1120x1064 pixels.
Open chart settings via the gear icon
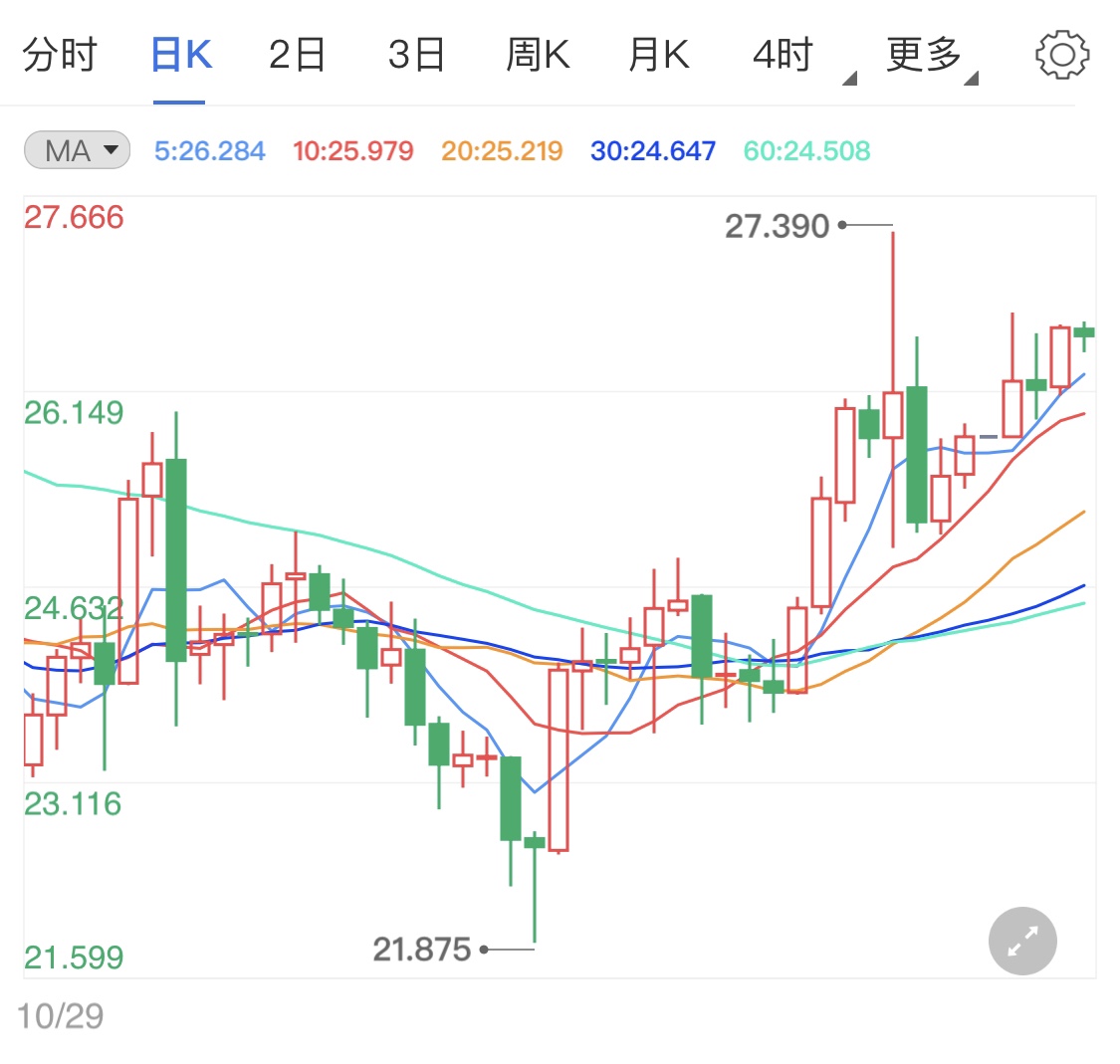(x=1062, y=55)
